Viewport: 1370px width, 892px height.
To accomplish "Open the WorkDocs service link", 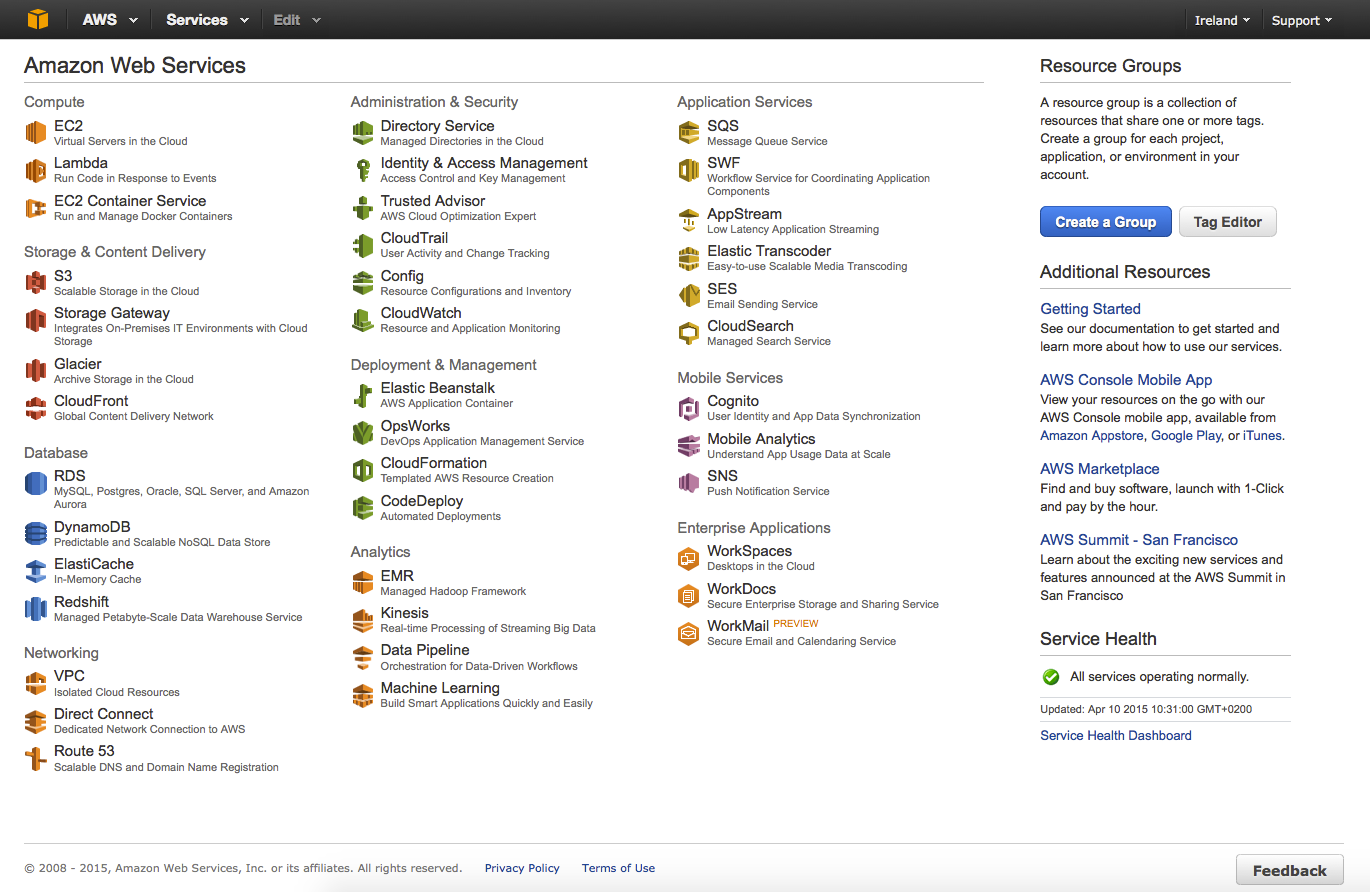I will (x=742, y=589).
